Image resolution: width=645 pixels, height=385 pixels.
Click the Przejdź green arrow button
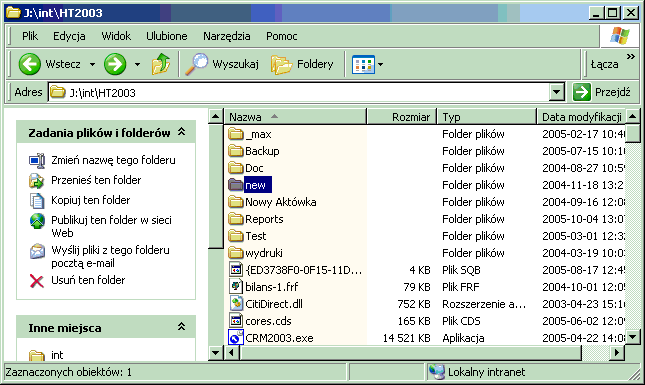click(x=582, y=92)
